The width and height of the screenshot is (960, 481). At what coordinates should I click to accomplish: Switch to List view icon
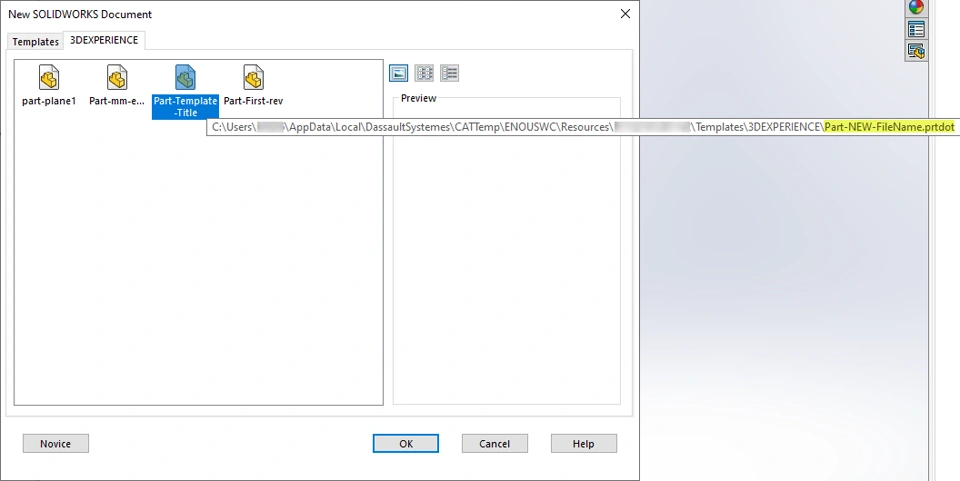click(424, 73)
